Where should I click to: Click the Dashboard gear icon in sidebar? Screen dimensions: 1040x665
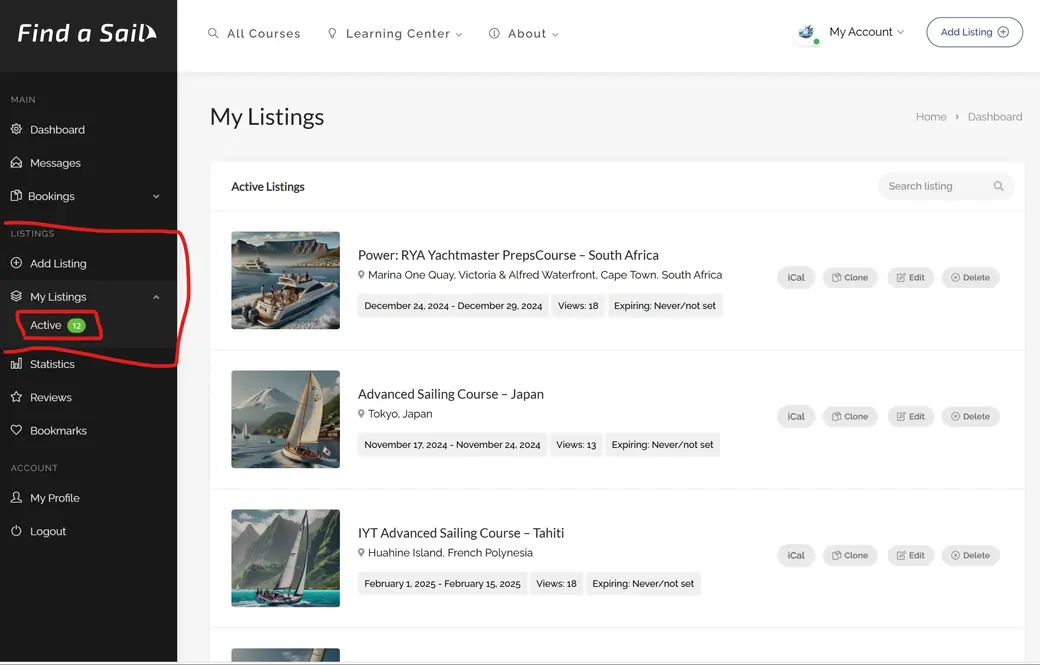[16, 130]
